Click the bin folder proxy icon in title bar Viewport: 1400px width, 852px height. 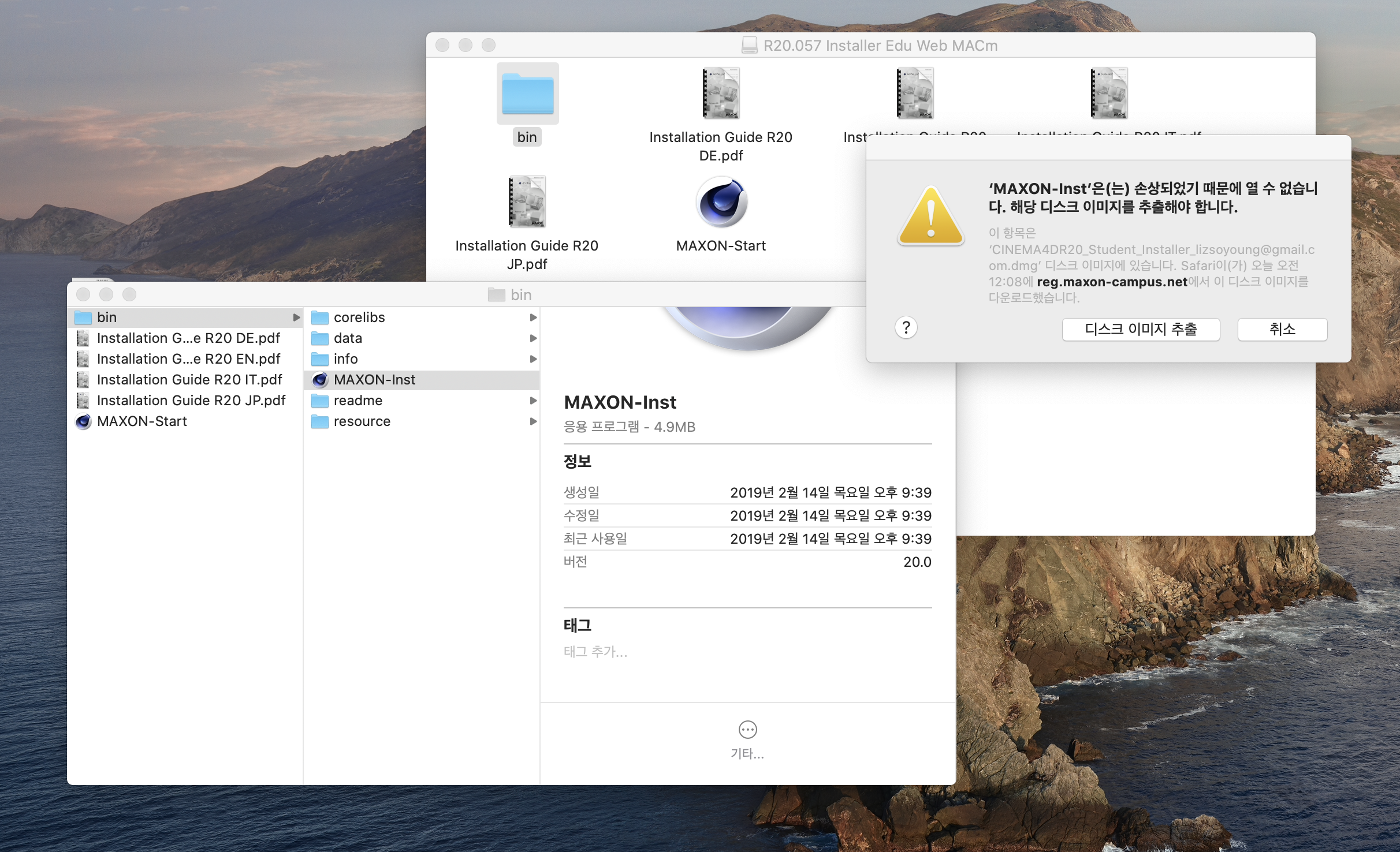496,294
